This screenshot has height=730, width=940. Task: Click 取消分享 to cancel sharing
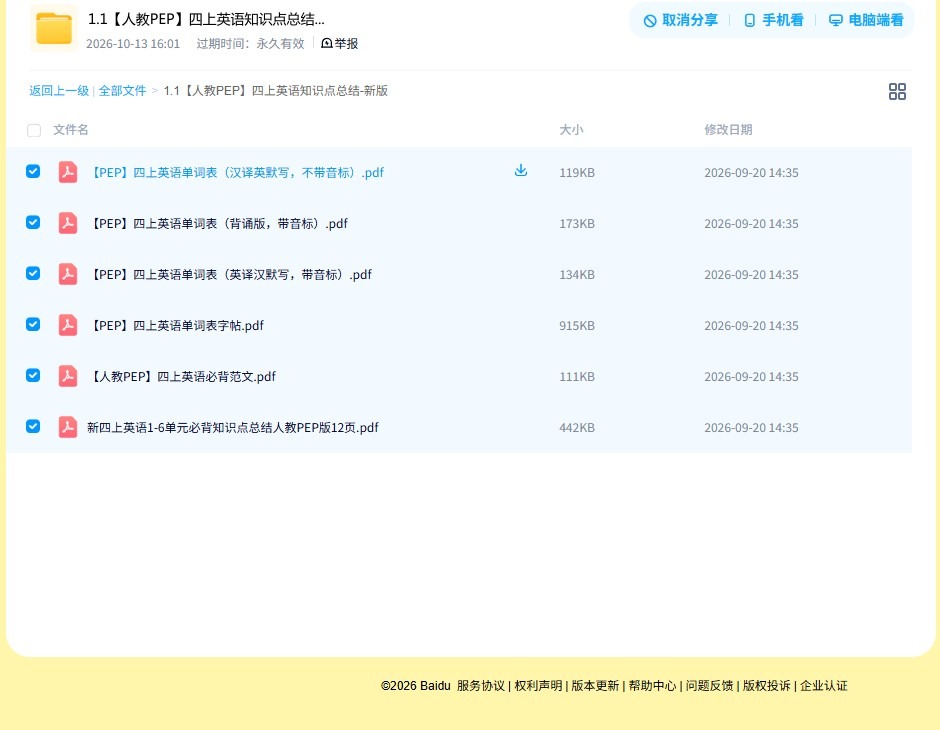click(x=680, y=20)
